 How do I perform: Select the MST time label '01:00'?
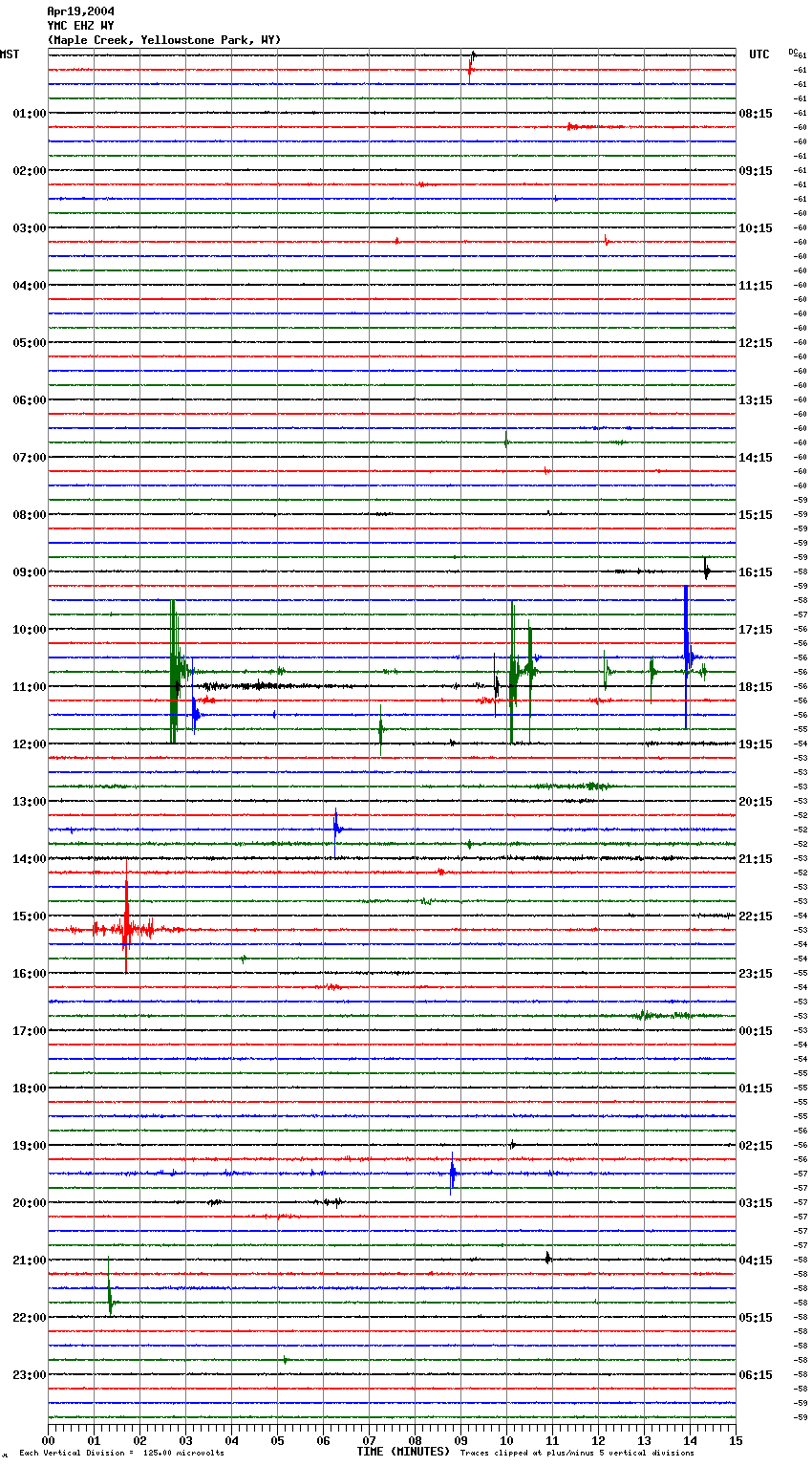[x=30, y=114]
